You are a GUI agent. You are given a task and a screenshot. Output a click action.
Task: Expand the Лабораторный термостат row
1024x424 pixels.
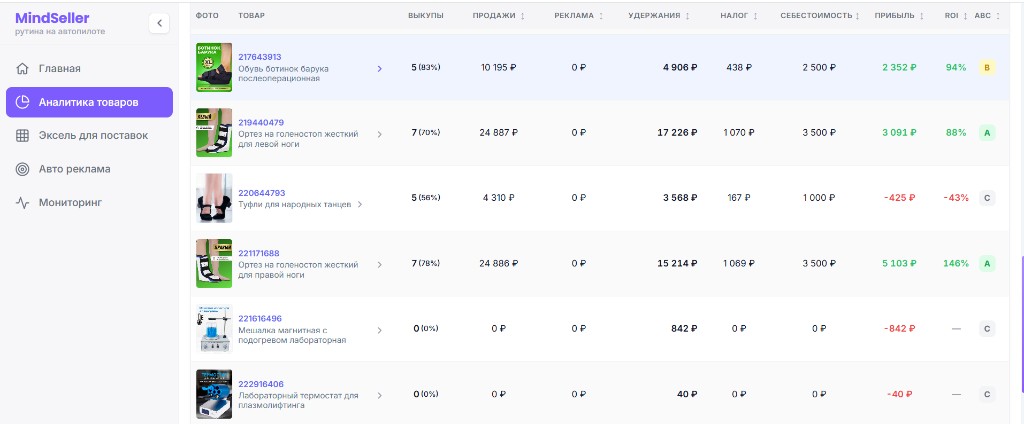tap(379, 395)
